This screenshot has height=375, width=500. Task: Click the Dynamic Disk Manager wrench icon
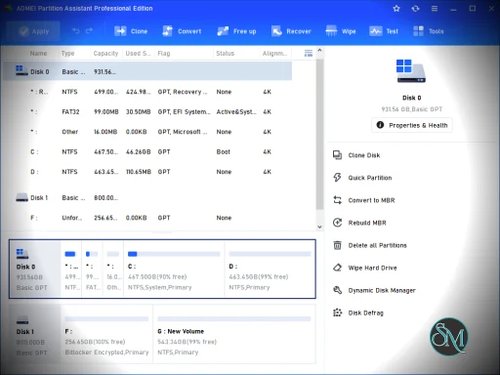click(x=337, y=290)
